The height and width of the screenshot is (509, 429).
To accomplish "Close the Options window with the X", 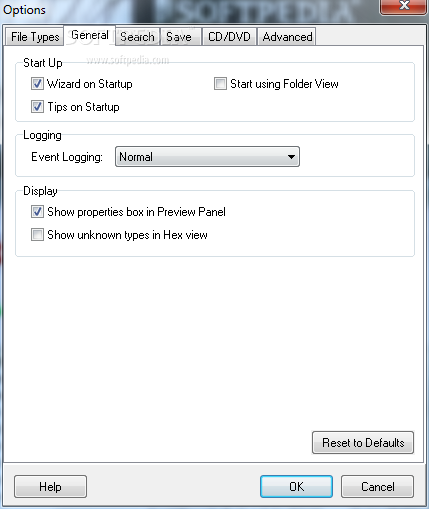I will click(x=404, y=6).
